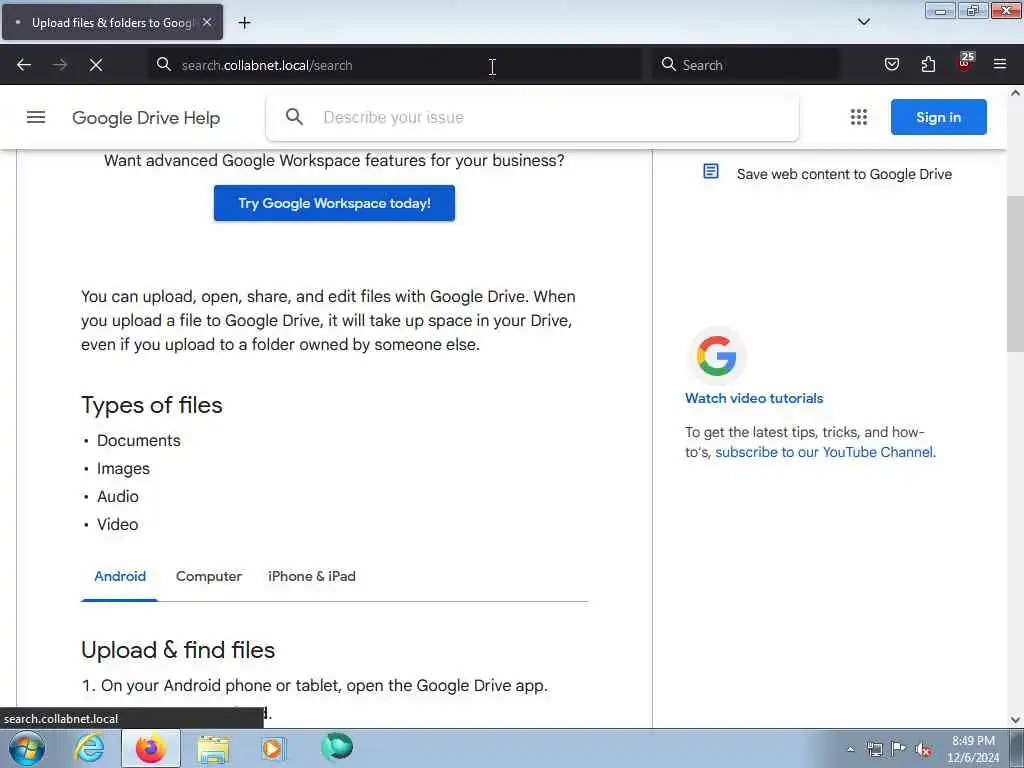Open the extension badge showing 25
Viewport: 1024px width, 768px height.
(965, 63)
